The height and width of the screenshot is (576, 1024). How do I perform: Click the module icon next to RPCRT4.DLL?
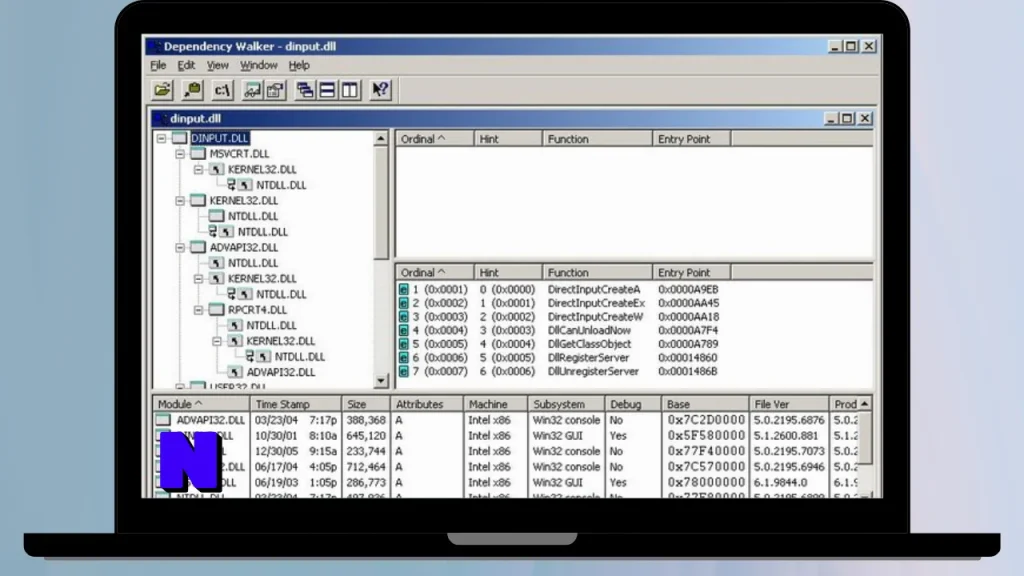point(217,310)
